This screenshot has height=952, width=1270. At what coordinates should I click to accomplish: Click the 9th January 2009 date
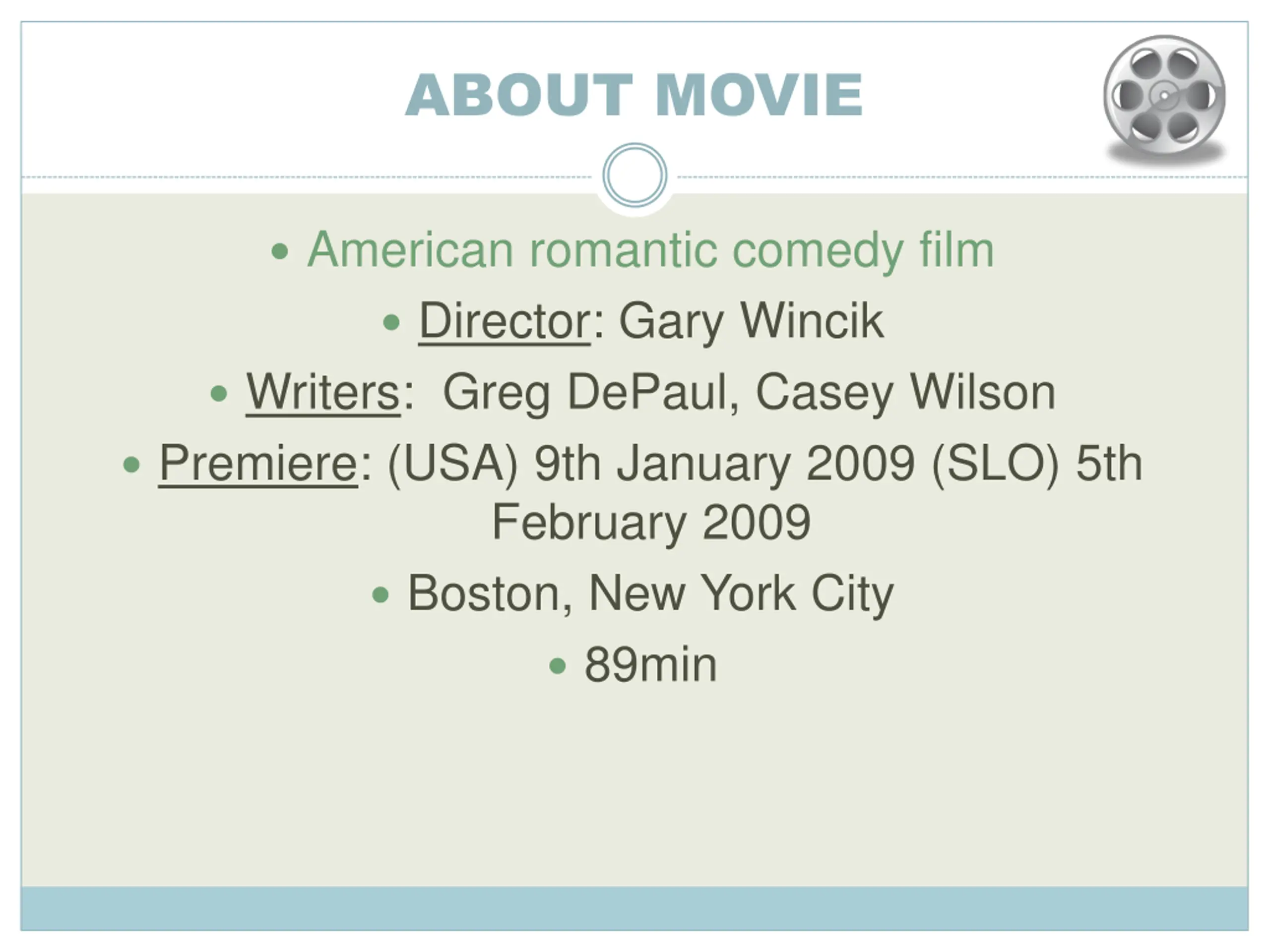click(x=725, y=465)
